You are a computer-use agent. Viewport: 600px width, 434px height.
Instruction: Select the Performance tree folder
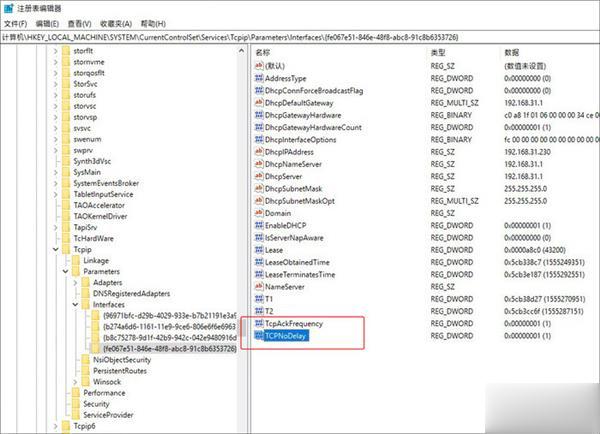pyautogui.click(x=104, y=393)
